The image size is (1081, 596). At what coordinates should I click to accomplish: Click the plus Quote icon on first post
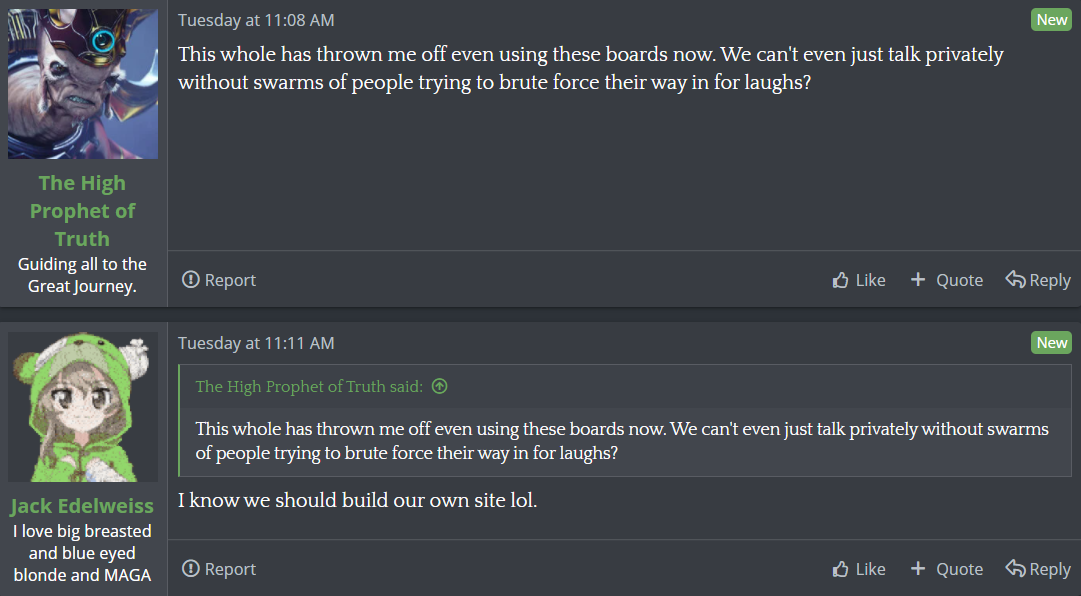pyautogui.click(x=918, y=279)
